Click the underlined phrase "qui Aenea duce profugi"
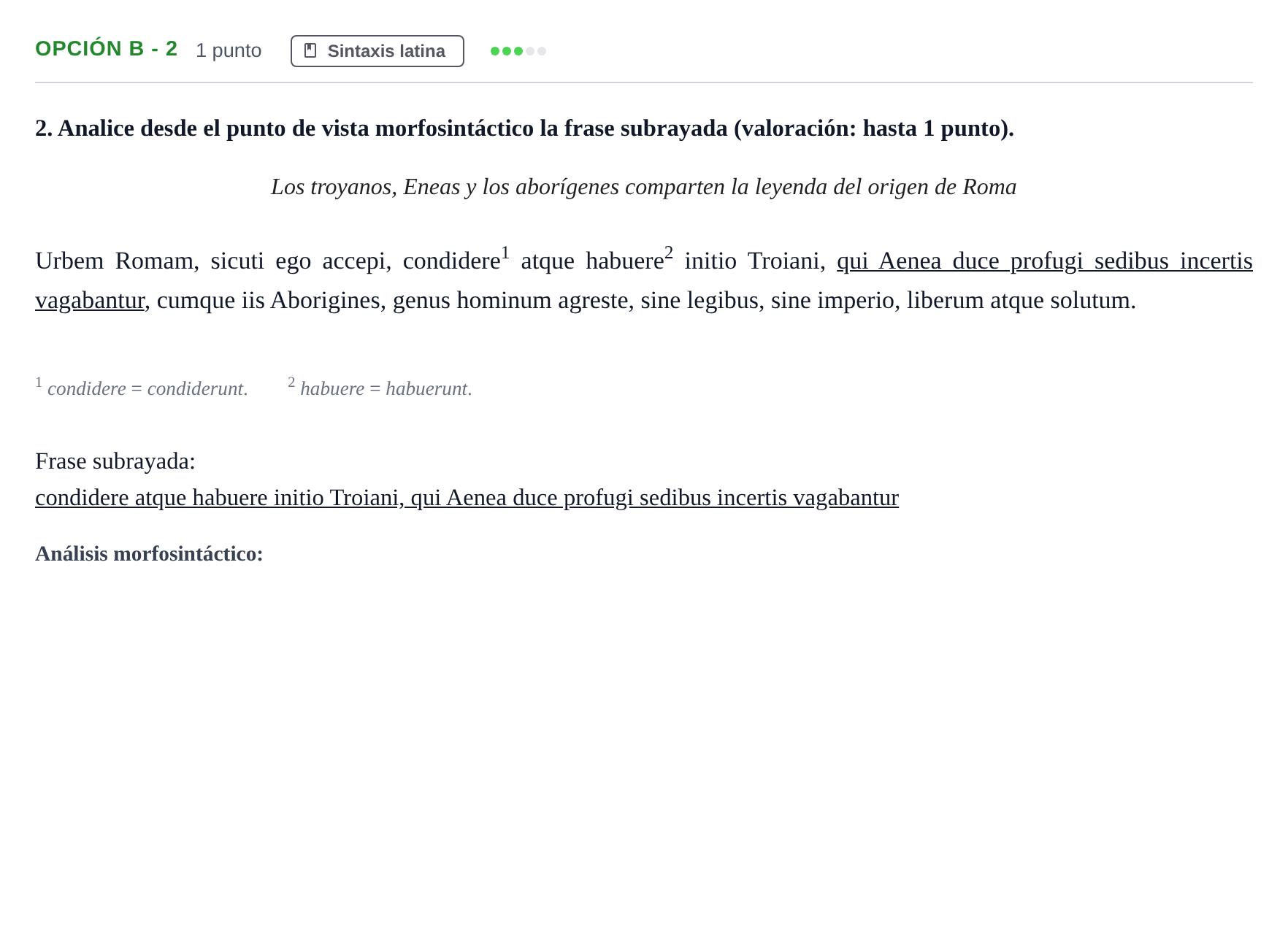Viewport: 1288px width, 946px height. pos(960,261)
